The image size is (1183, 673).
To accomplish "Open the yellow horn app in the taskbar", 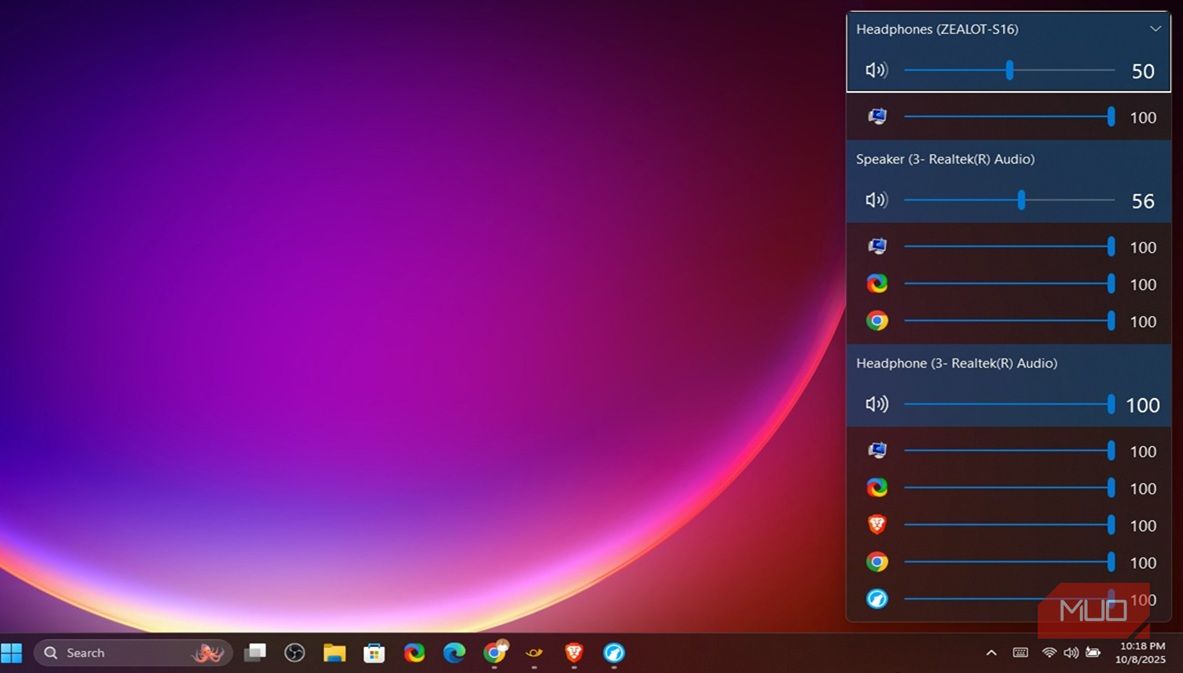I will (534, 653).
